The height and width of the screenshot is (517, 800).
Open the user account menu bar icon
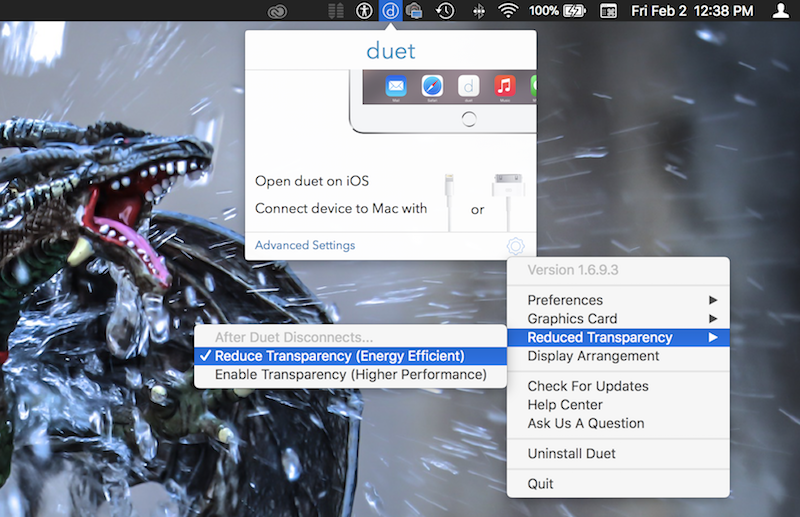[x=780, y=11]
